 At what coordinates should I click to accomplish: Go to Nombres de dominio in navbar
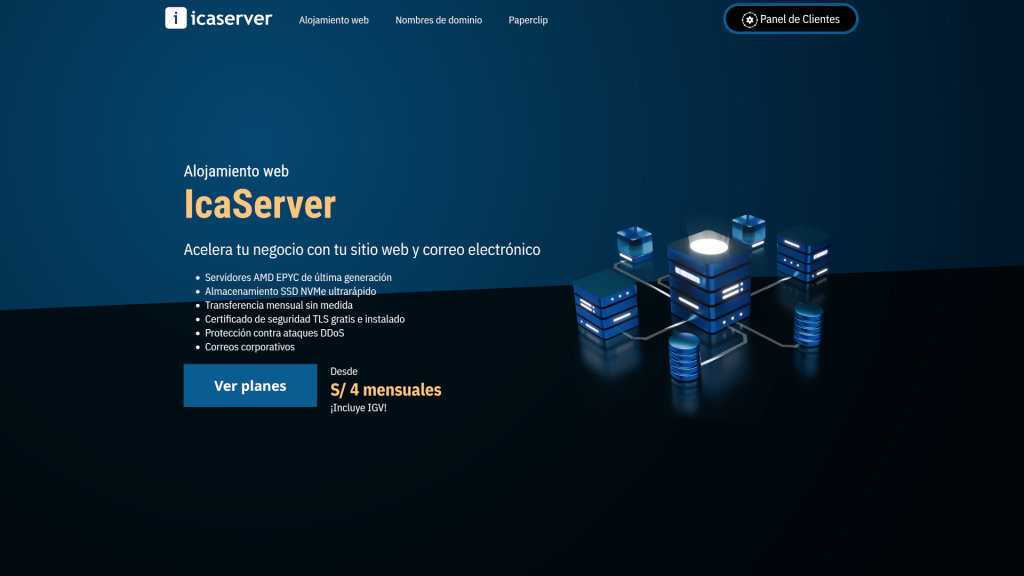[438, 20]
